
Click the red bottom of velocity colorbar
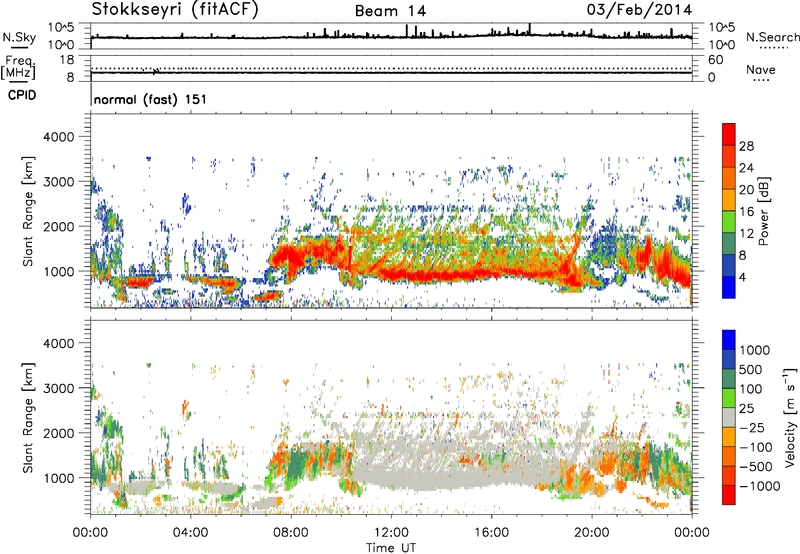click(729, 495)
